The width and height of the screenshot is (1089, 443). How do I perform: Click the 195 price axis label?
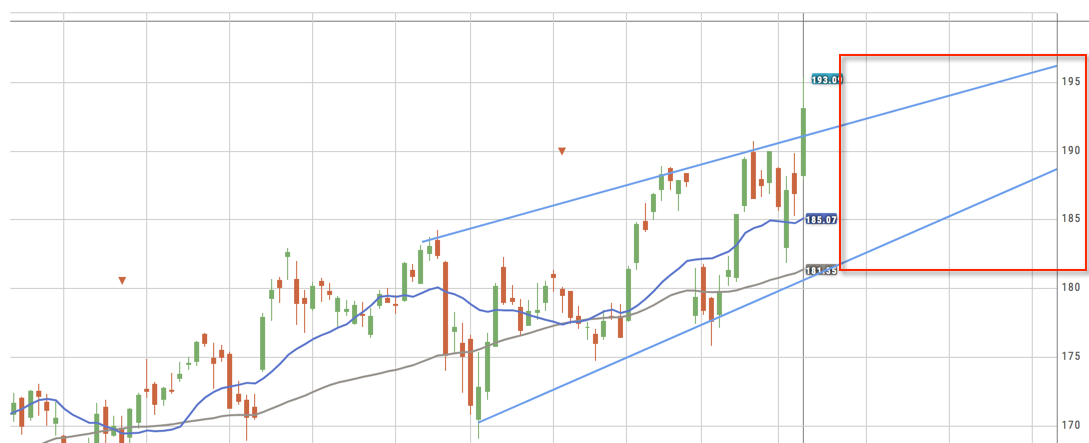(x=1071, y=82)
